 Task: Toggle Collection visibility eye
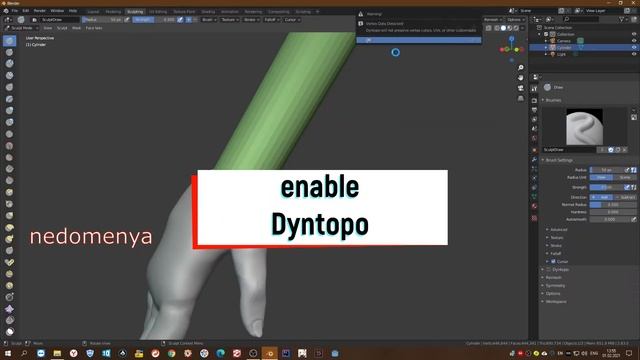tap(634, 34)
